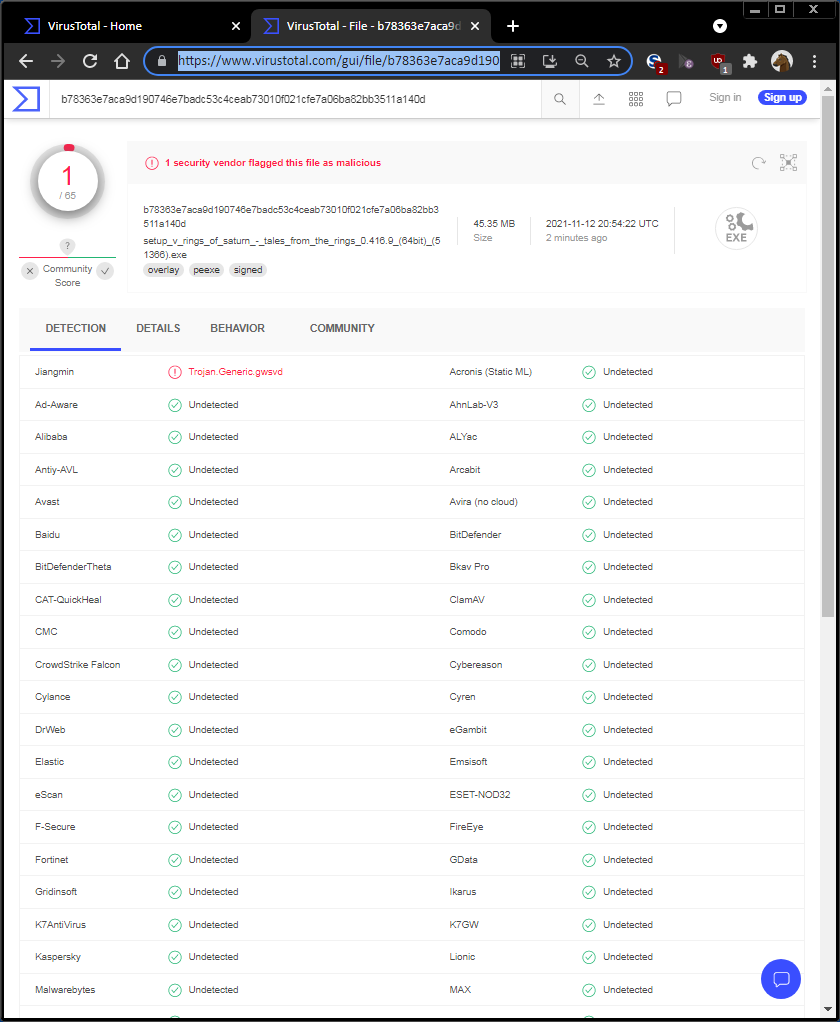Click the 45.35 MB file size
840x1022 pixels.
tap(494, 224)
